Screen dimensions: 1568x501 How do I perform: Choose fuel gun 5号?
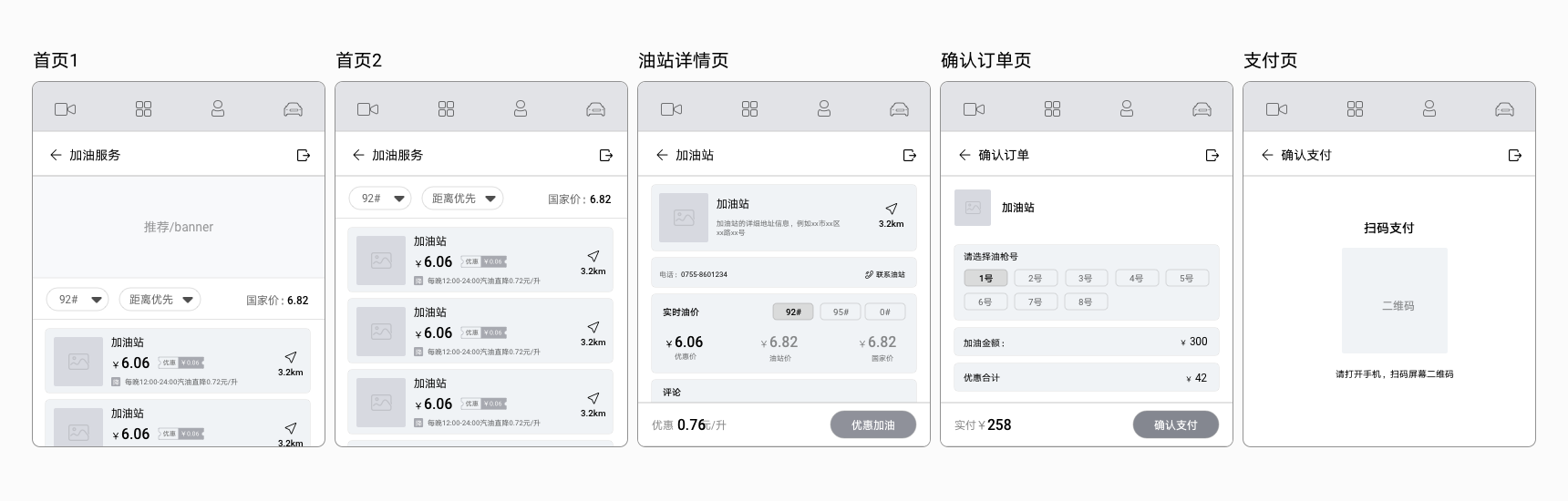[x=1187, y=278]
